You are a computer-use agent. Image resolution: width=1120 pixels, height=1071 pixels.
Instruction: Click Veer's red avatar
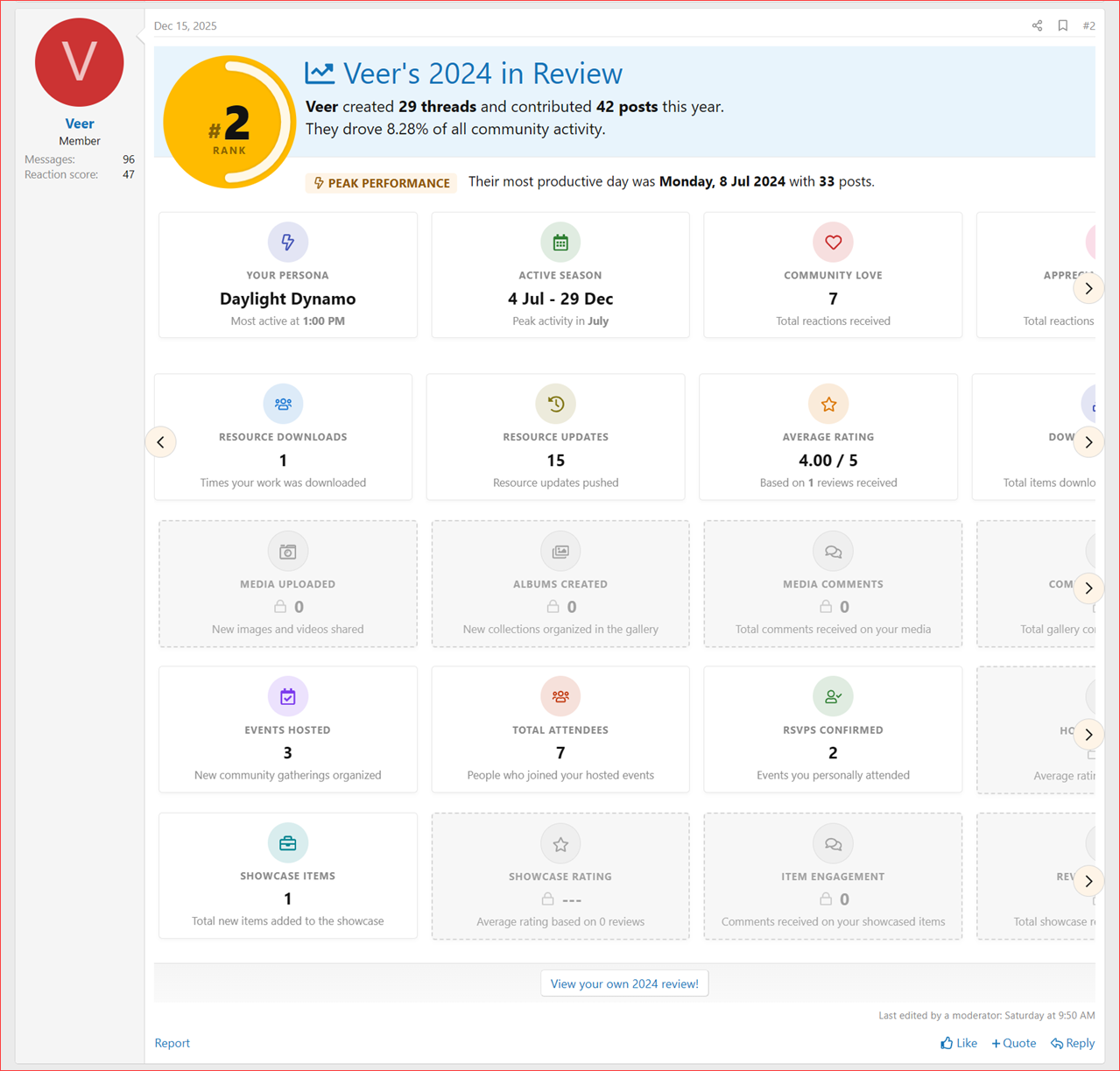point(79,62)
